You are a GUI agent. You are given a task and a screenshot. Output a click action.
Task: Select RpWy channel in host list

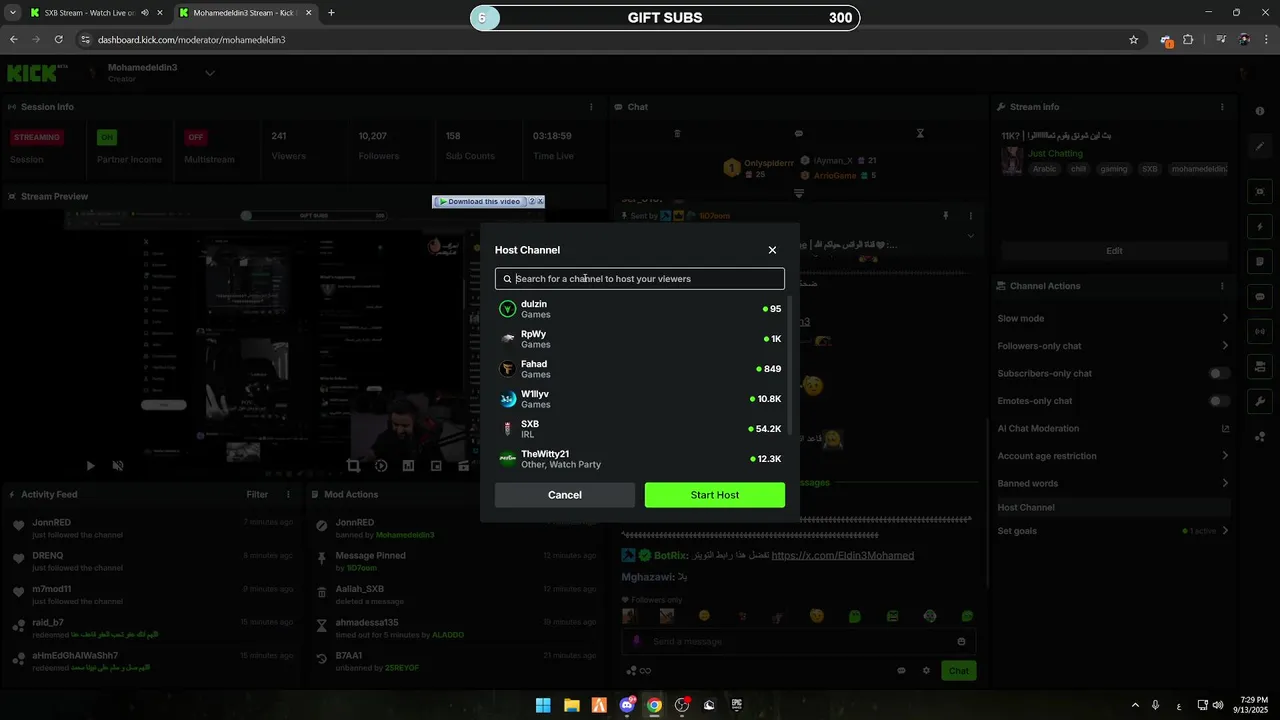pos(640,339)
